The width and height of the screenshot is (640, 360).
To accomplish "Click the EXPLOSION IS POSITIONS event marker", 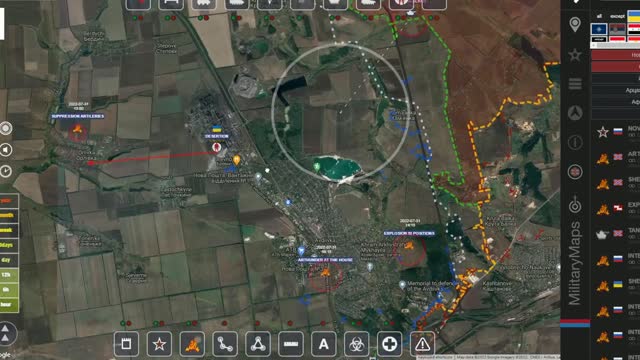I will coord(409,245).
